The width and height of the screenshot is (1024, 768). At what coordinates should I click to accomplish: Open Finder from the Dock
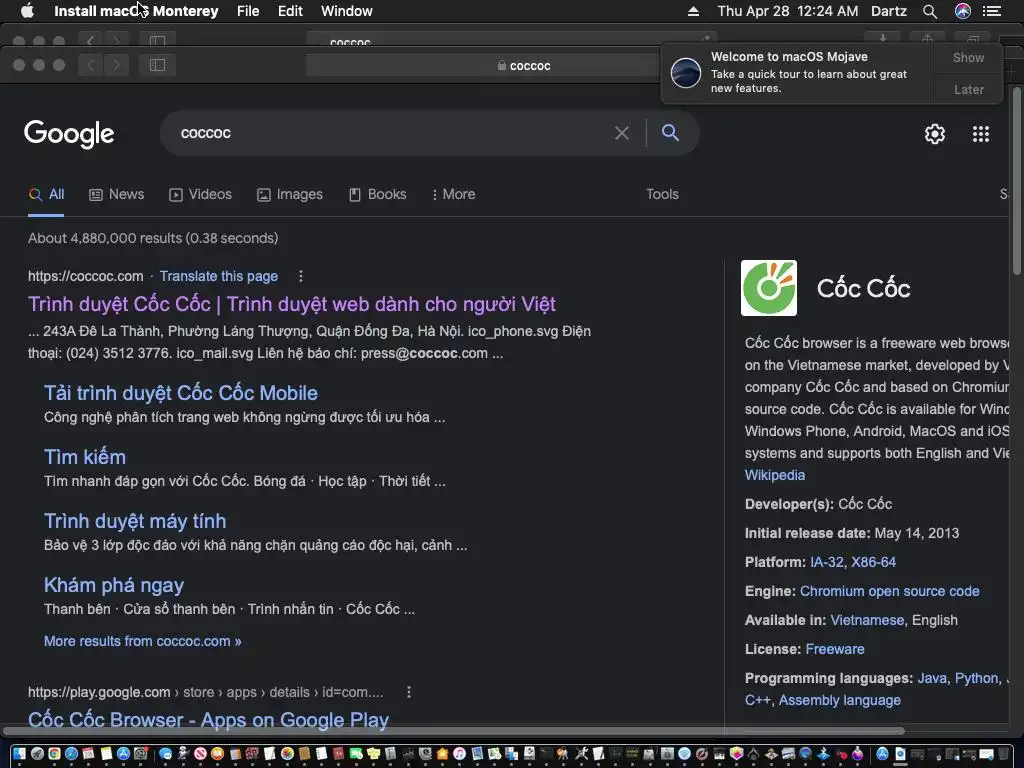point(18,754)
